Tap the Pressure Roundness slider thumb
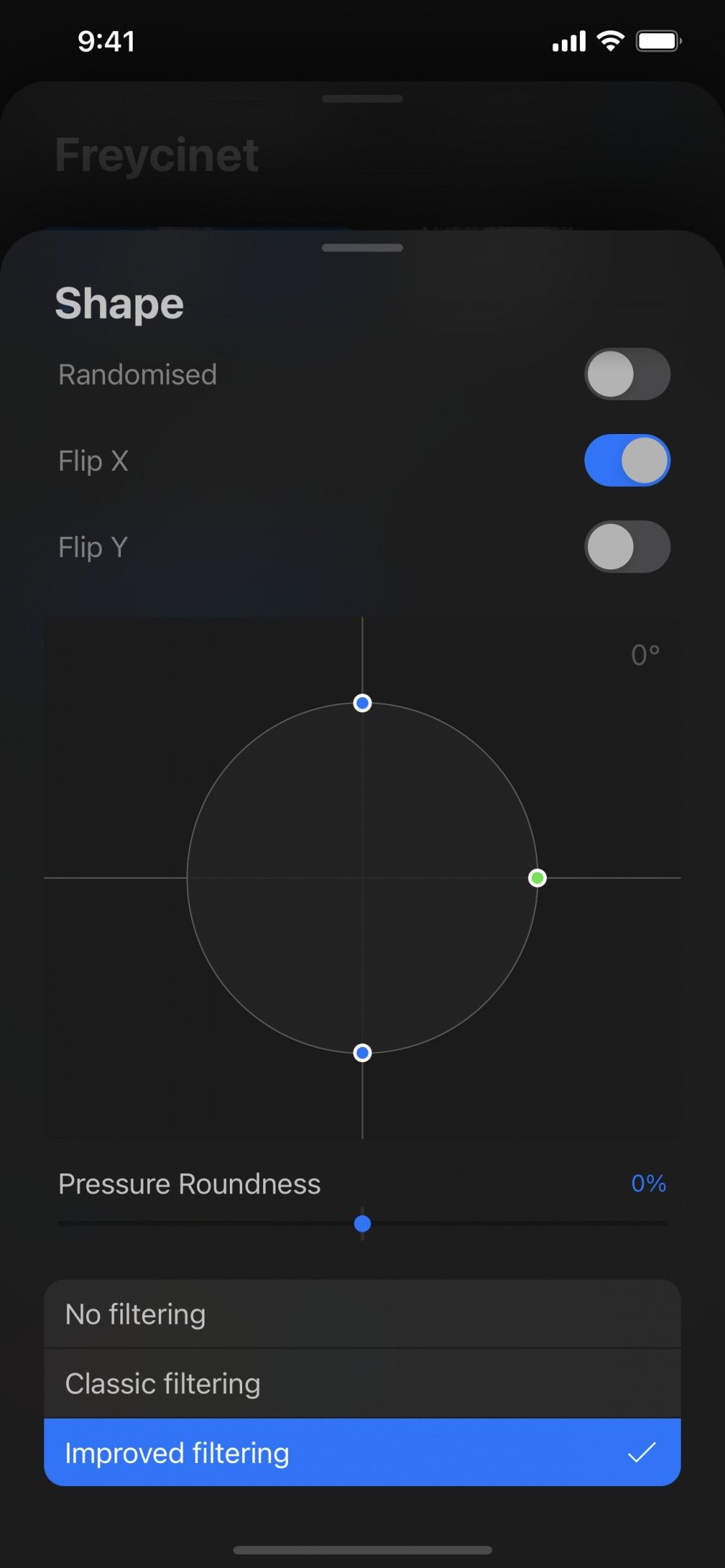Screen dimensions: 725x1568 363,1223
